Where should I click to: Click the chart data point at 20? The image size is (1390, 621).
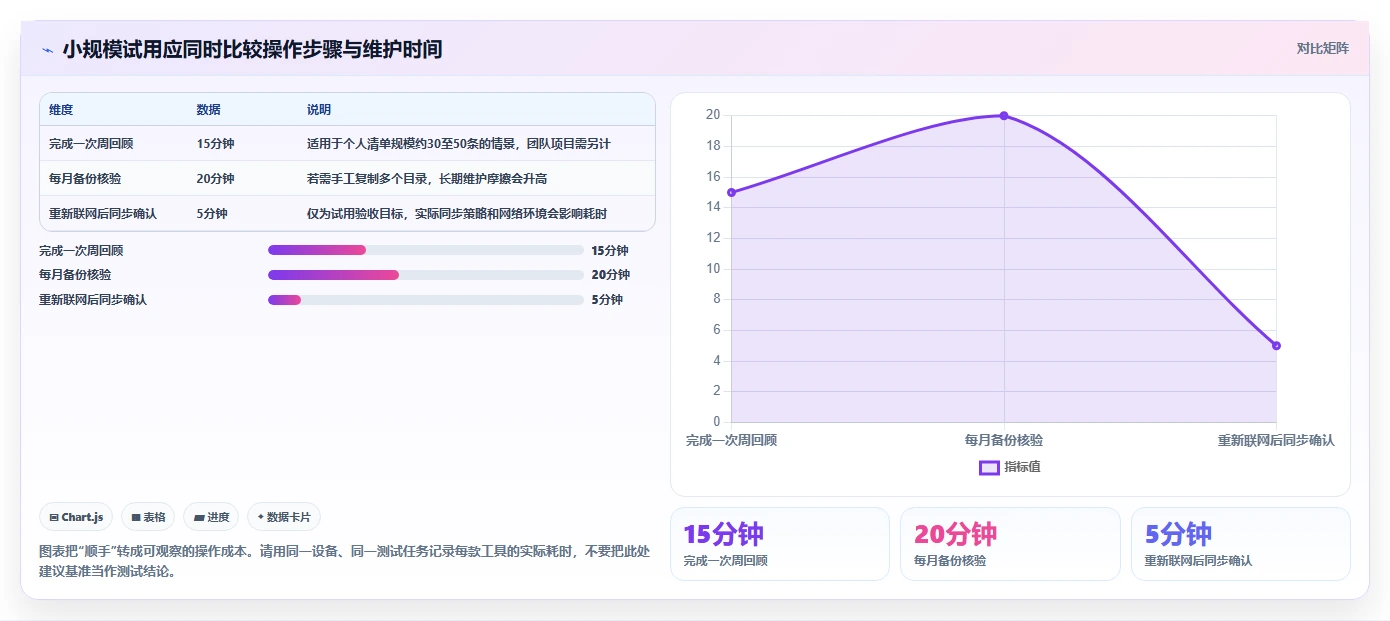point(1004,116)
